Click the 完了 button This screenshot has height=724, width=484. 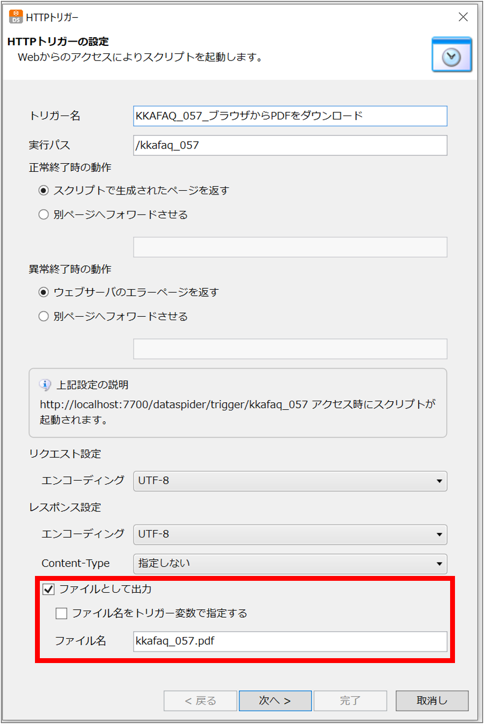pos(350,700)
